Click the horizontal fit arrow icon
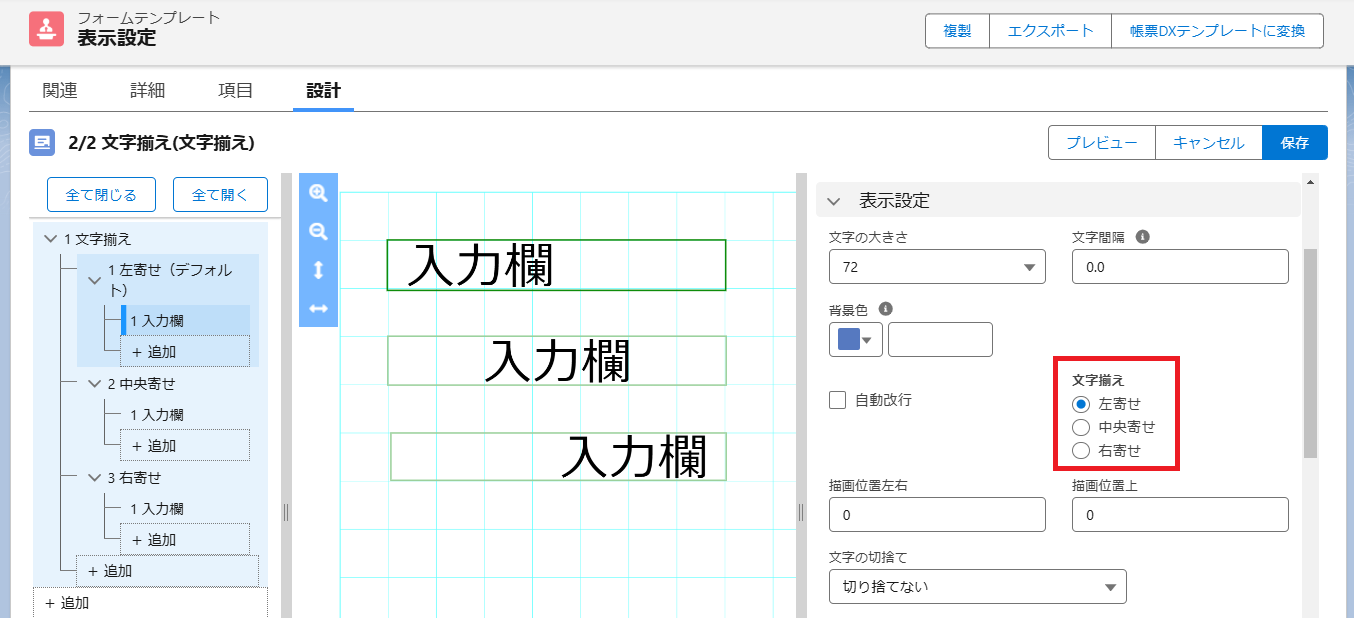1354x618 pixels. [x=318, y=308]
